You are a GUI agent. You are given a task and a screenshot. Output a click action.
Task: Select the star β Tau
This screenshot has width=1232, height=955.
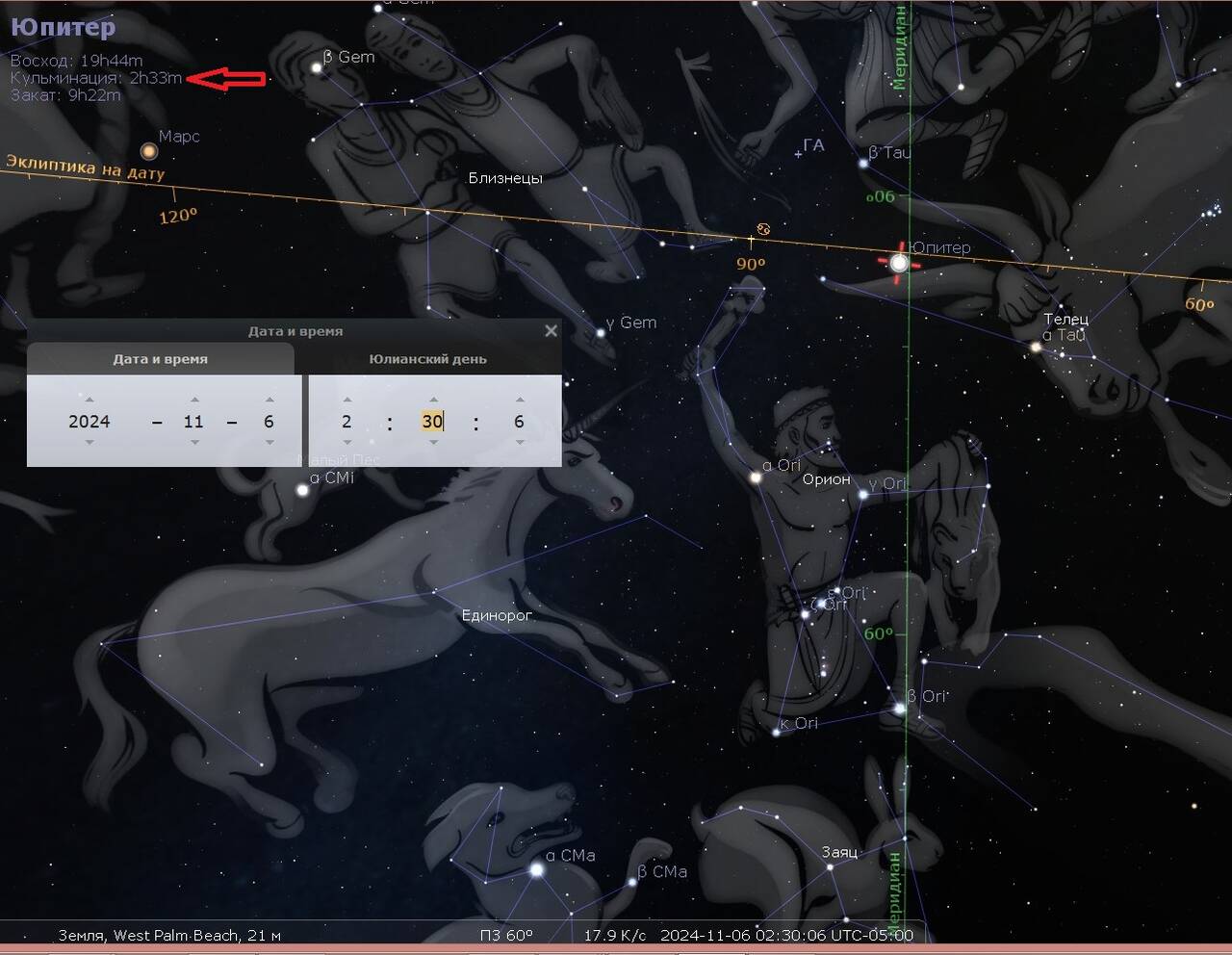coord(863,164)
